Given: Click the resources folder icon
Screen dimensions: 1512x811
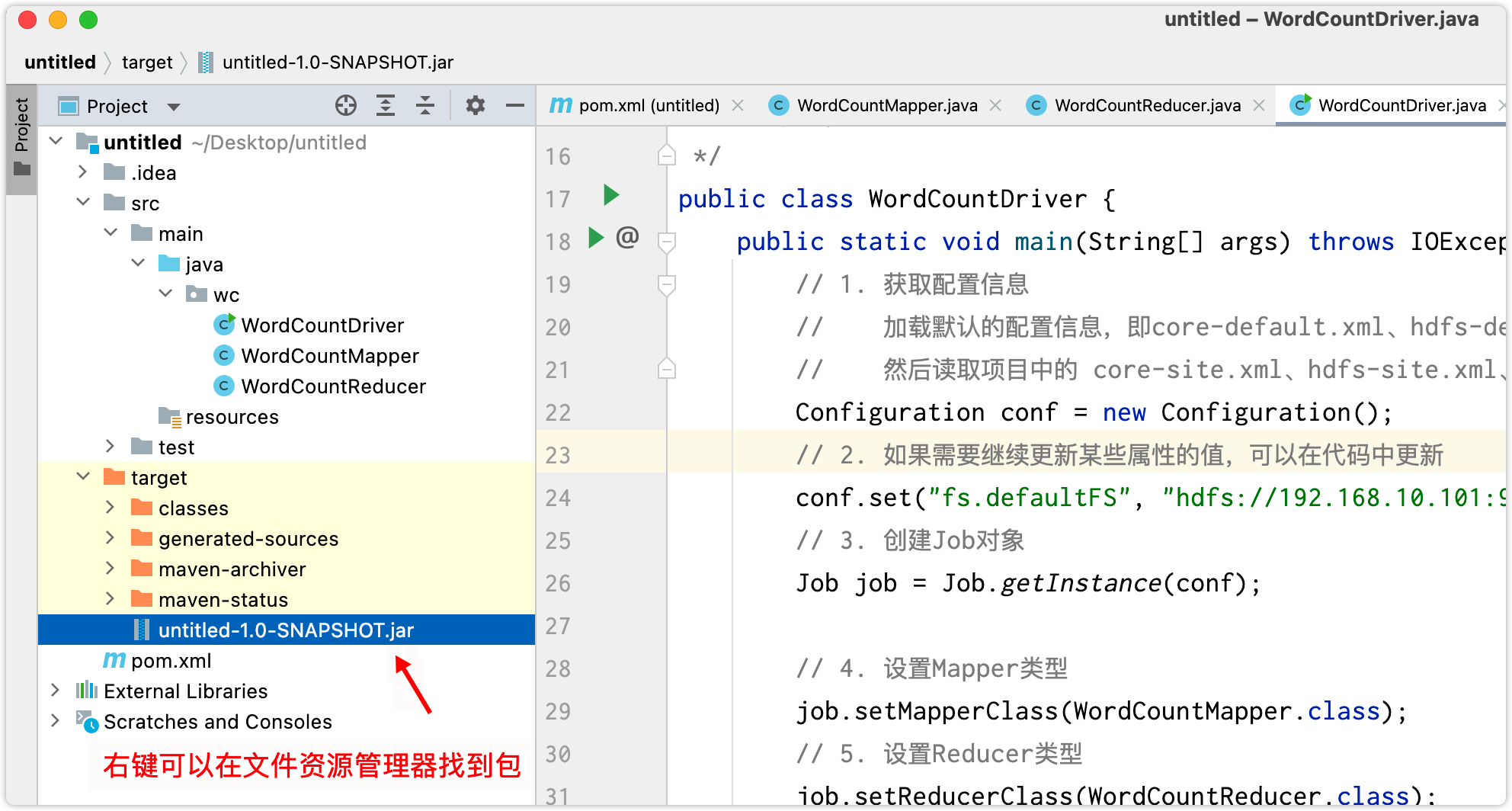Looking at the screenshot, I should click(169, 416).
